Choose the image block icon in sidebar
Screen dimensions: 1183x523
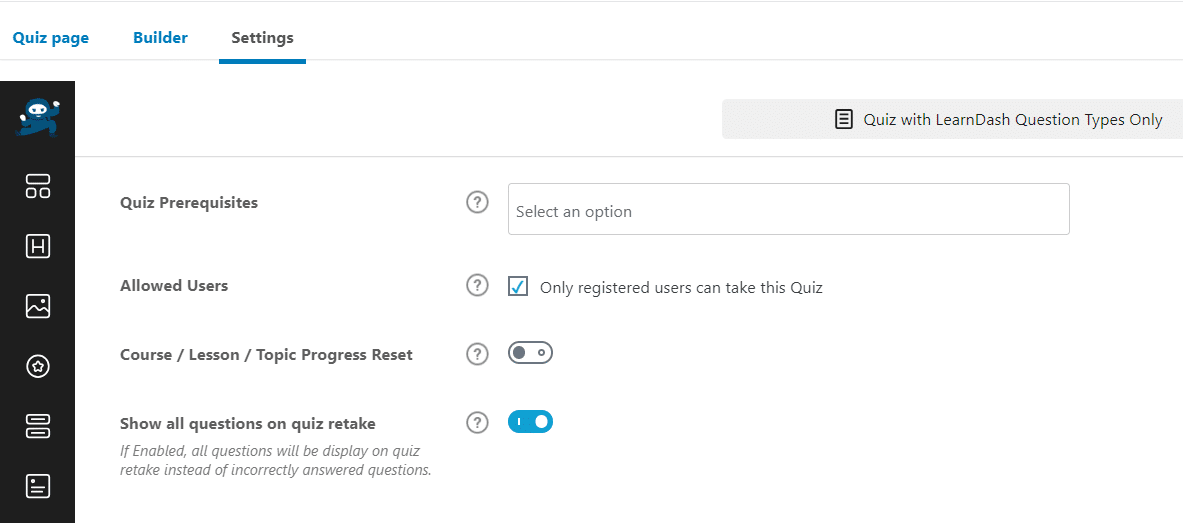tap(38, 306)
